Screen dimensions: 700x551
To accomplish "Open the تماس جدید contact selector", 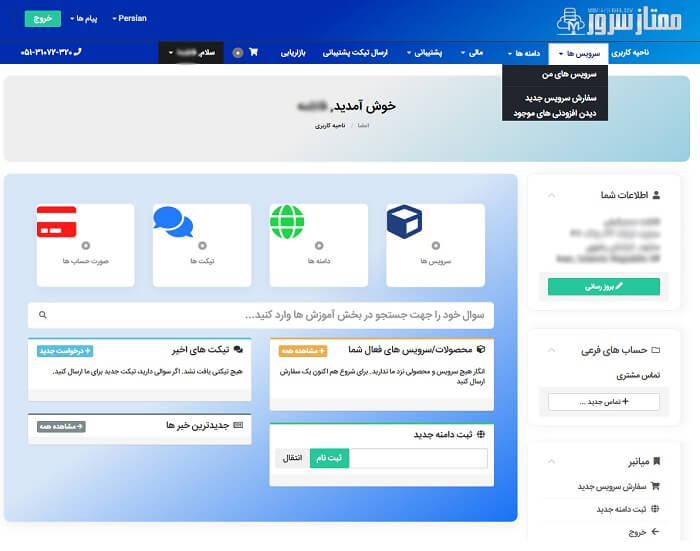I will (x=604, y=401).
